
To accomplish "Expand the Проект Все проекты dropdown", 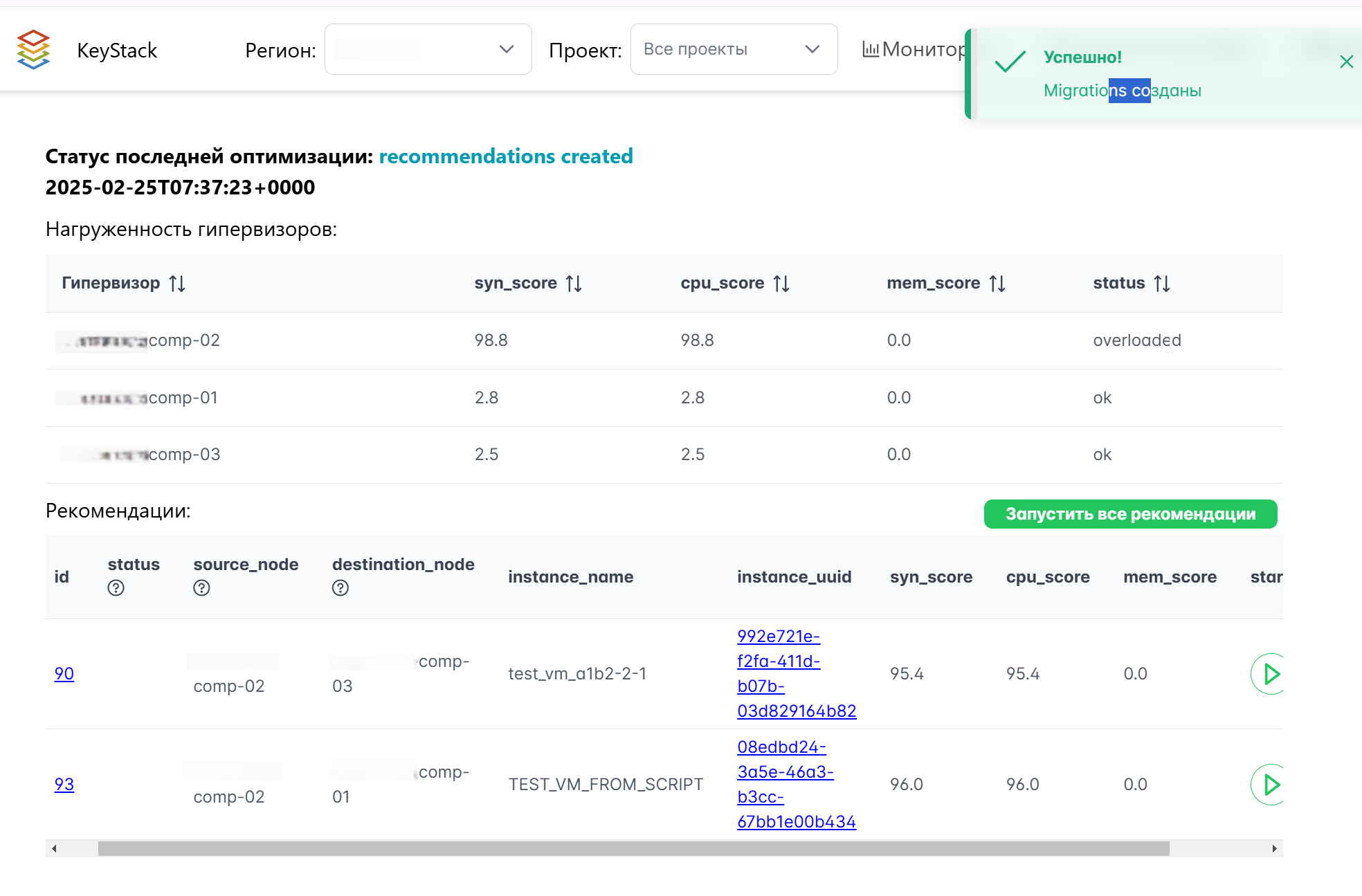I will pos(734,49).
